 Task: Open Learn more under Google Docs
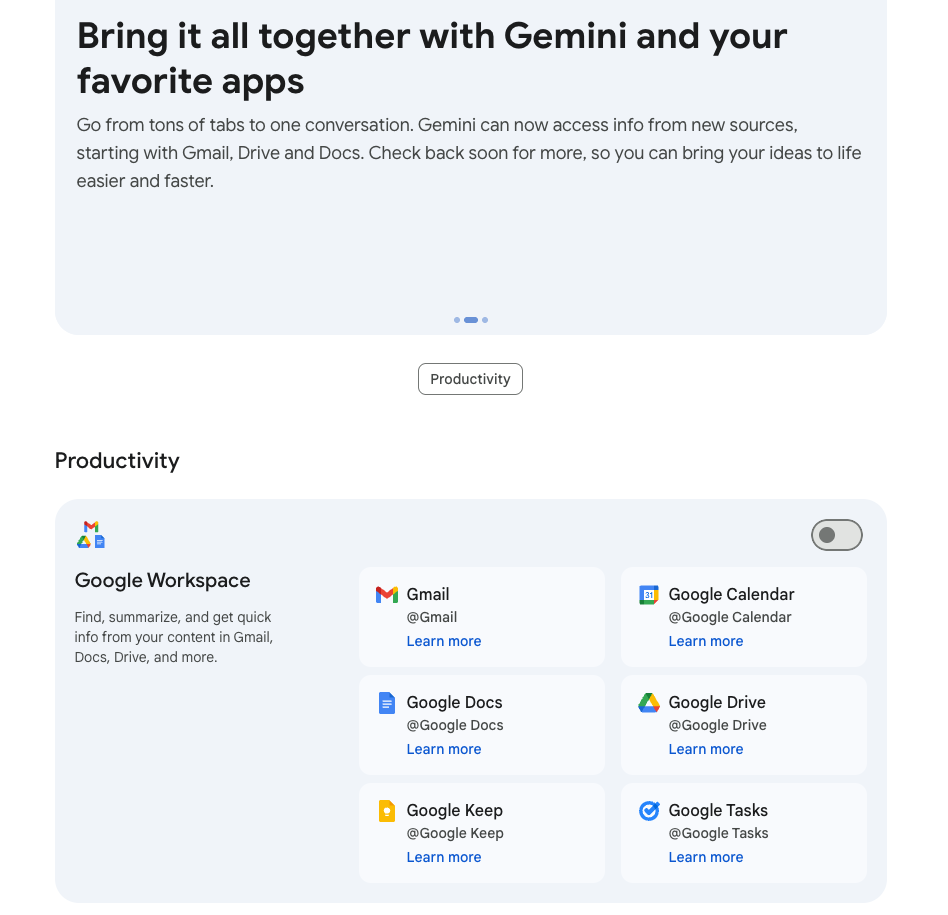point(443,749)
